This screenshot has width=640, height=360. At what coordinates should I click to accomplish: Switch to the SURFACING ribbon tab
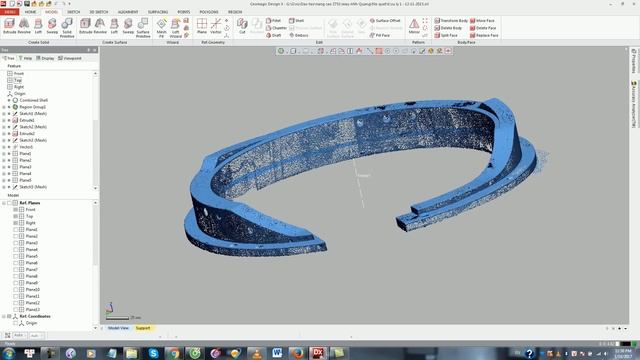tap(158, 12)
